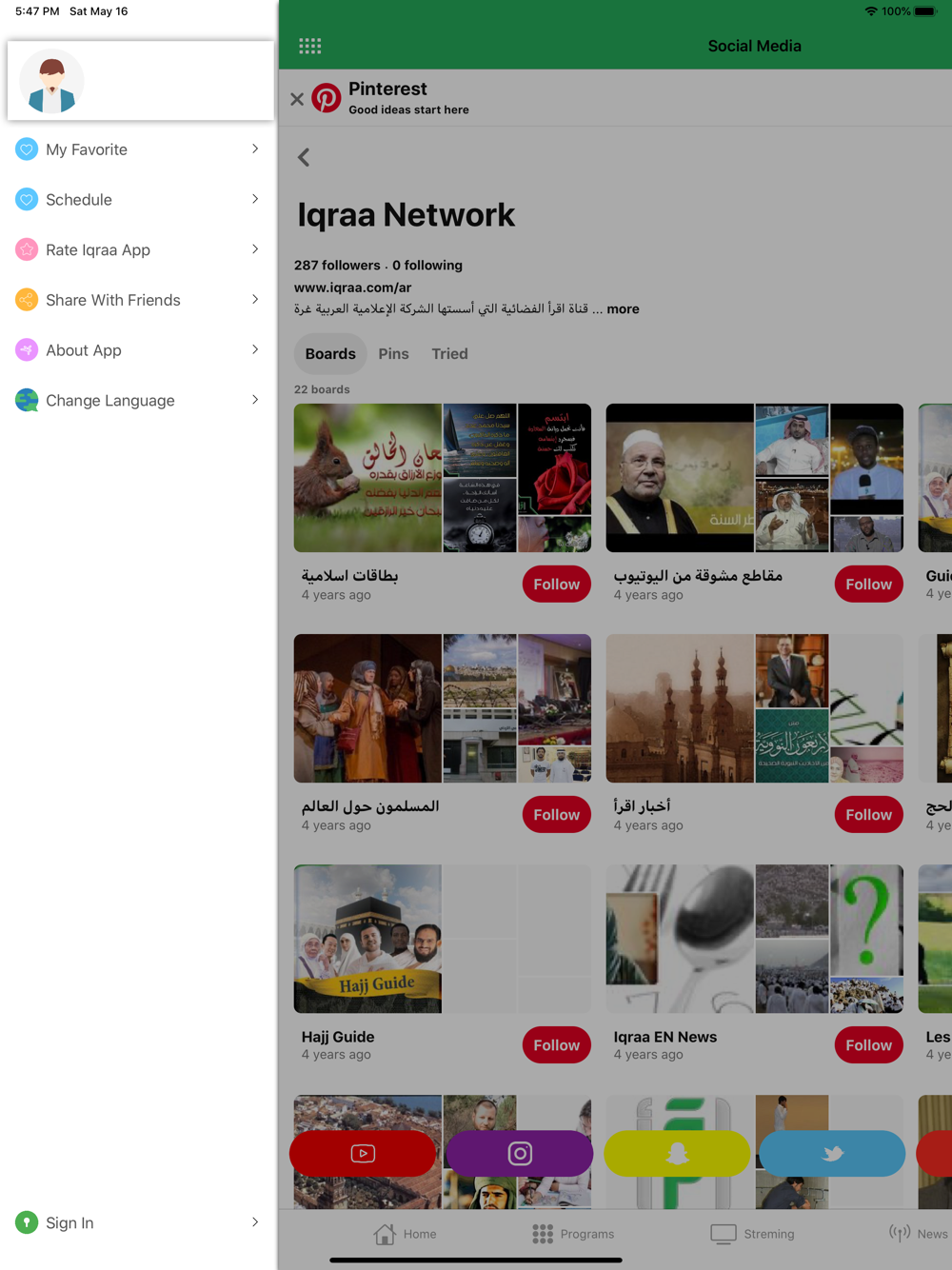Switch to the Pins tab
Viewport: 952px width, 1270px height.
[x=393, y=353]
